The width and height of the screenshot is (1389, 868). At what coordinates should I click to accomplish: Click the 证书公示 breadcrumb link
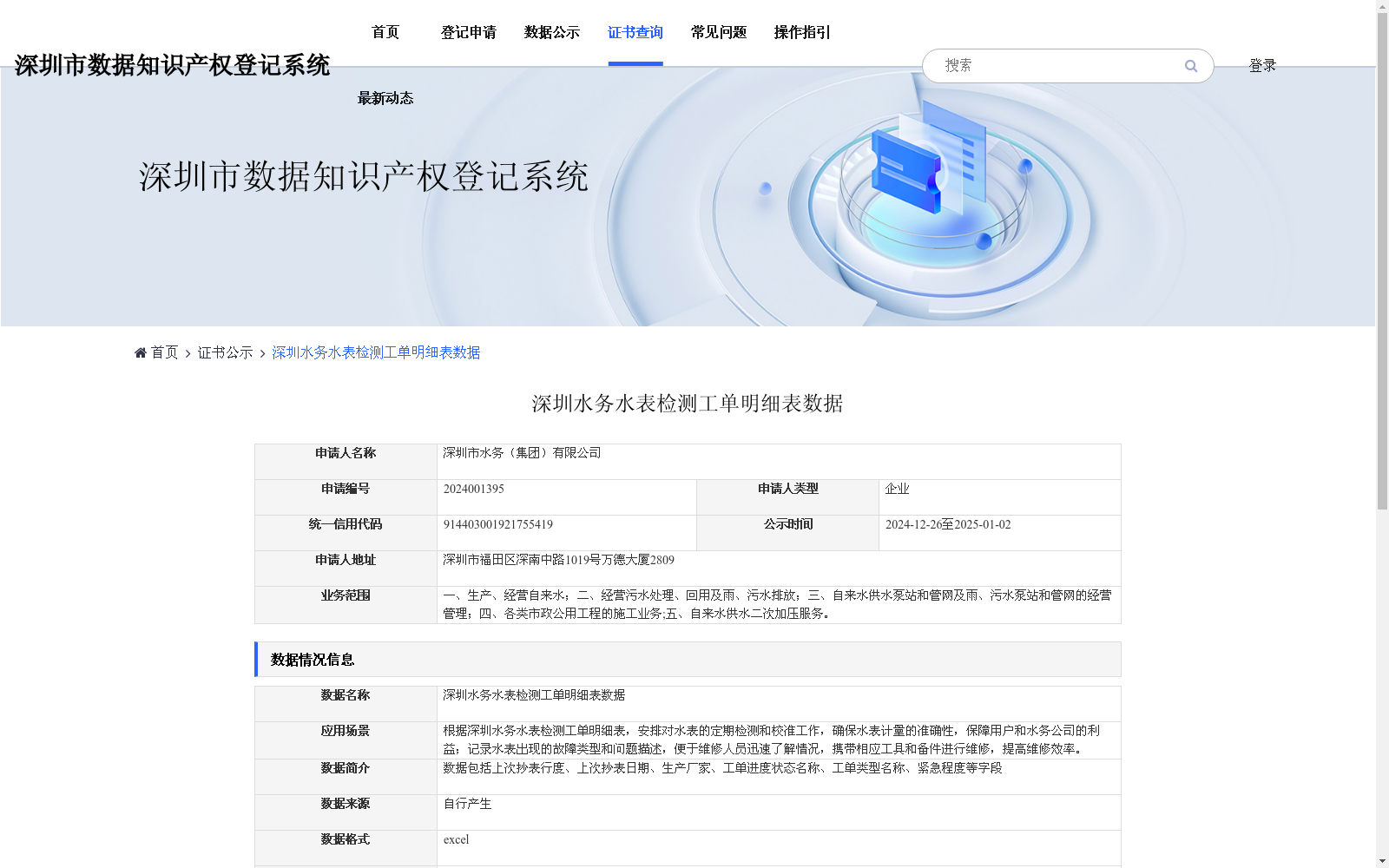(226, 352)
